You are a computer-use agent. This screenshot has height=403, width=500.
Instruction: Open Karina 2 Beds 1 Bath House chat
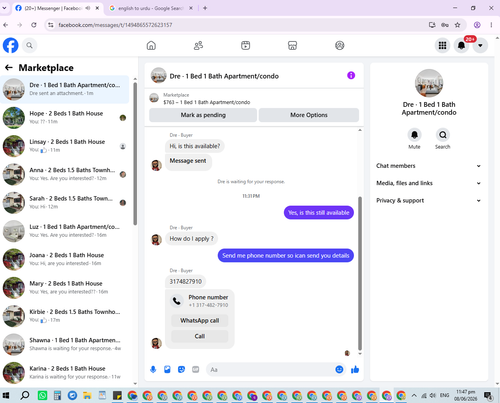point(65,373)
